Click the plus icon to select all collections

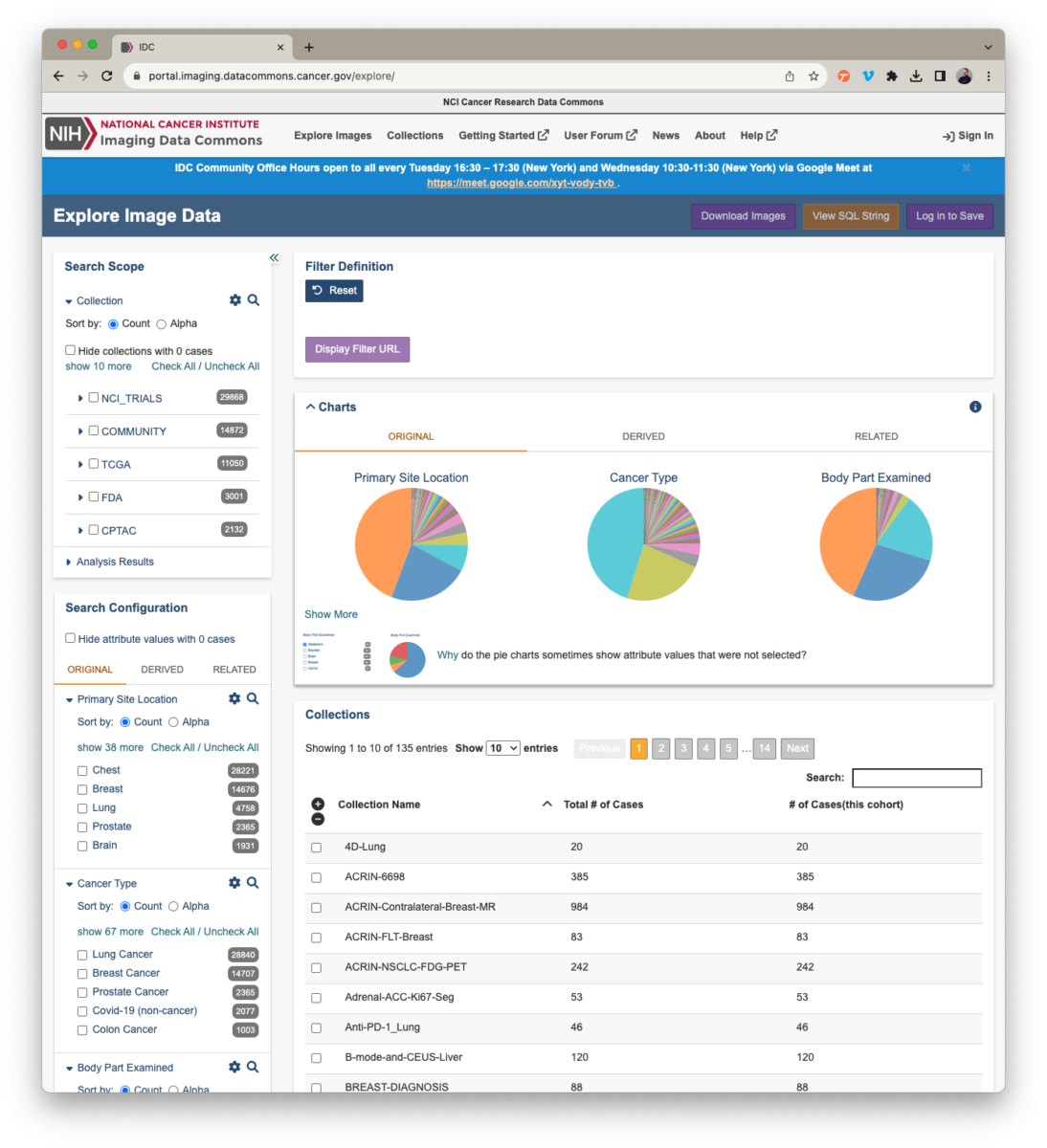(318, 804)
